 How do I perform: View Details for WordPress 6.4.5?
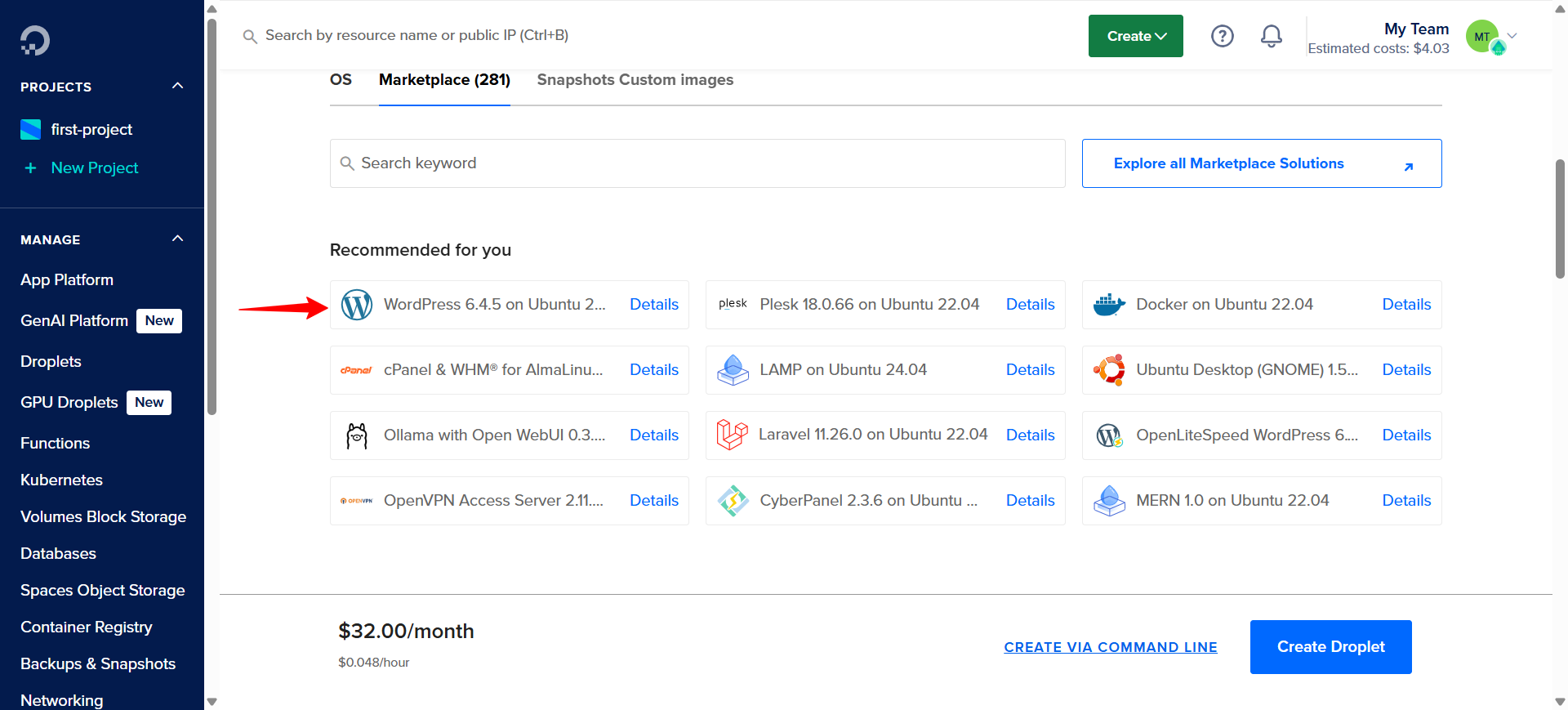tap(653, 305)
